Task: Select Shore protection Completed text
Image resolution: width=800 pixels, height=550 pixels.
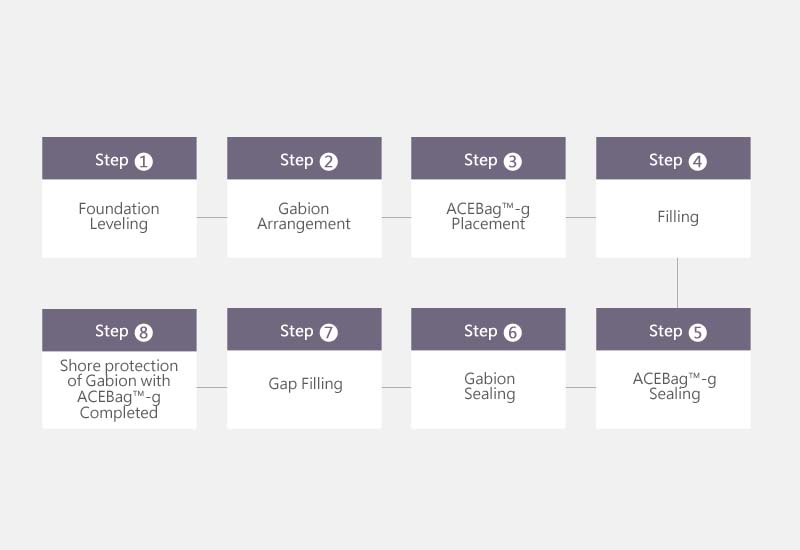Action: (119, 389)
